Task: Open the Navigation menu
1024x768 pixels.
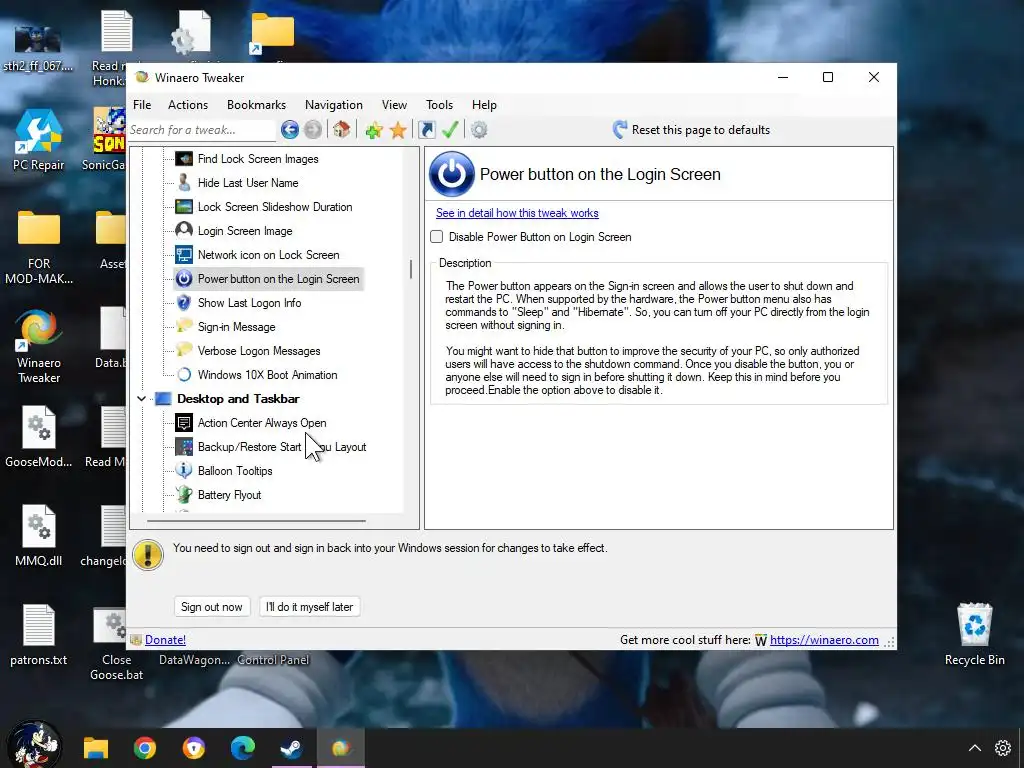Action: (334, 104)
